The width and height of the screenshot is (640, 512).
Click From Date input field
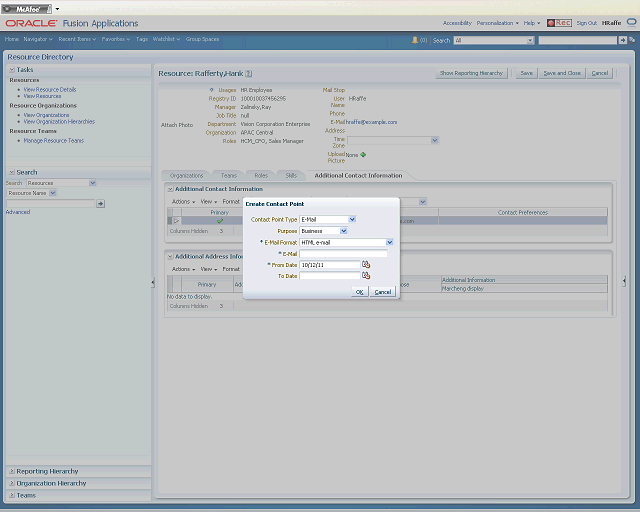coord(330,265)
